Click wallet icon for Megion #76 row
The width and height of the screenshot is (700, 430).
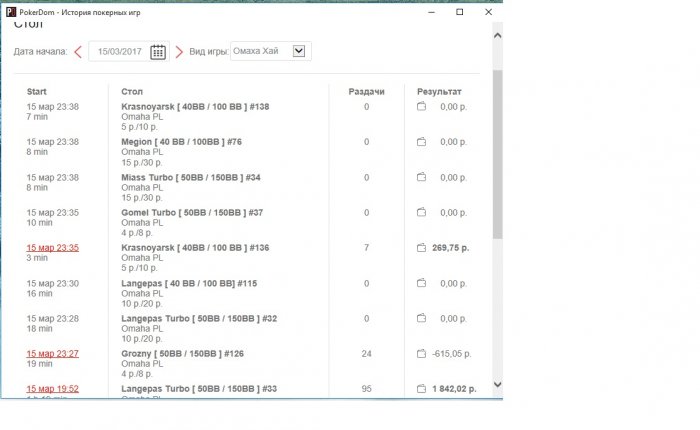click(421, 142)
